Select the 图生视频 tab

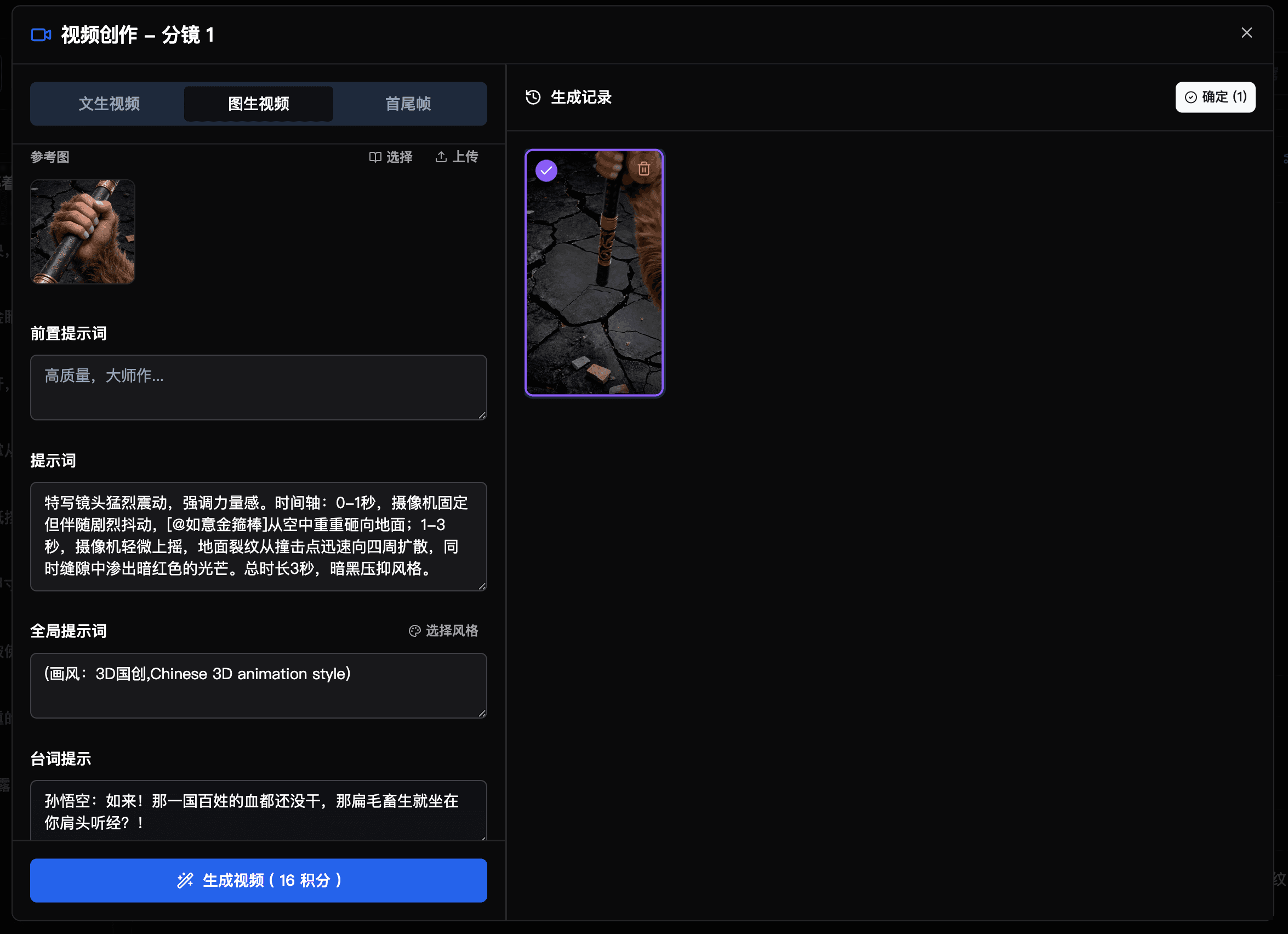pyautogui.click(x=258, y=104)
